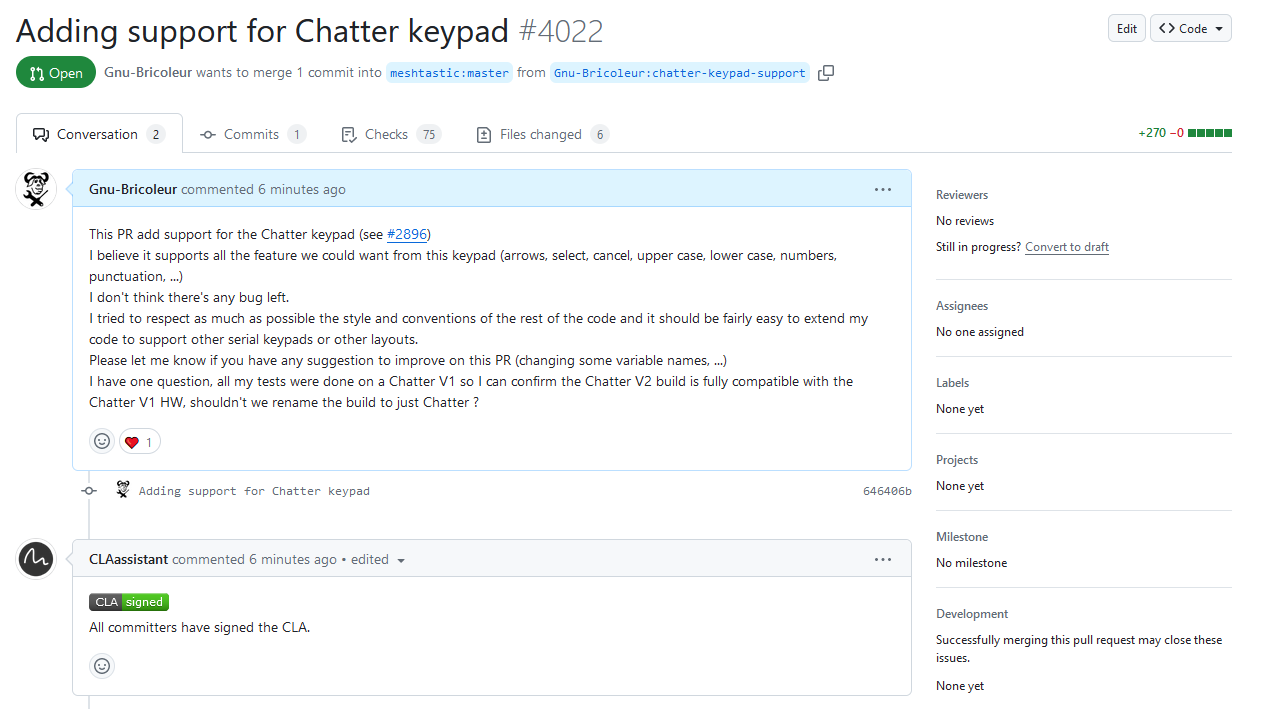Viewport: 1276px width, 709px height.
Task: Open the Code dropdown button
Action: [x=1190, y=29]
